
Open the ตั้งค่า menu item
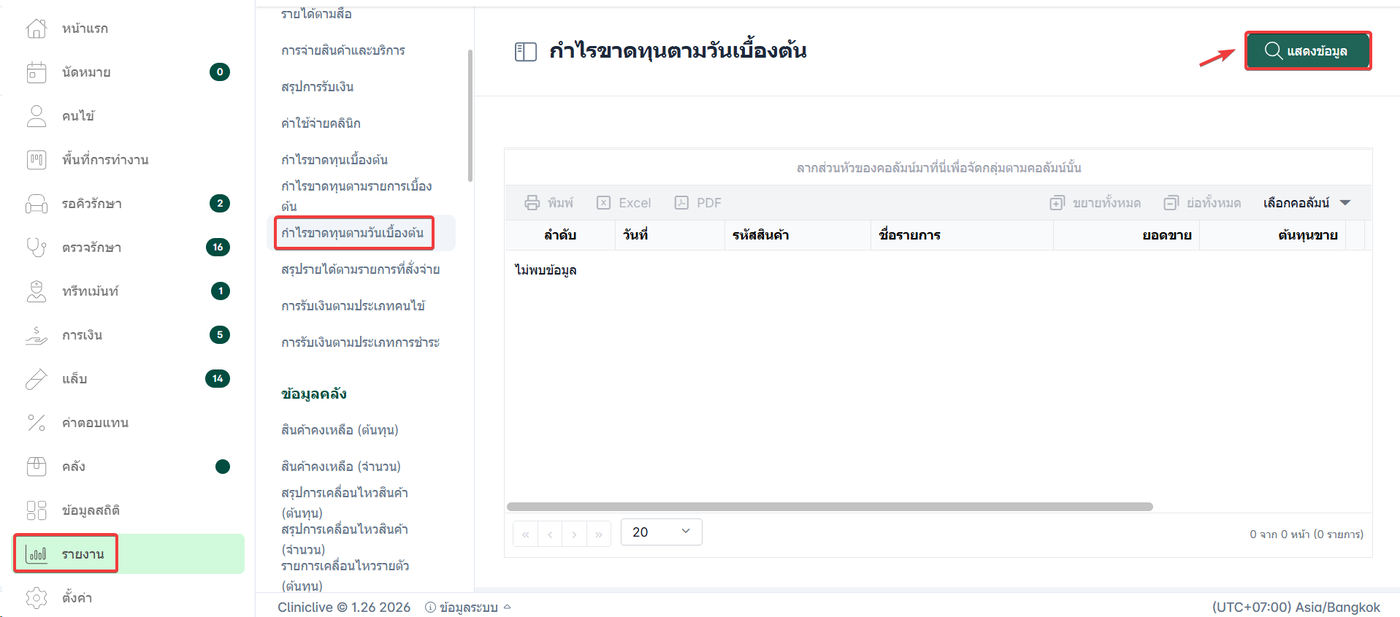pyautogui.click(x=129, y=598)
